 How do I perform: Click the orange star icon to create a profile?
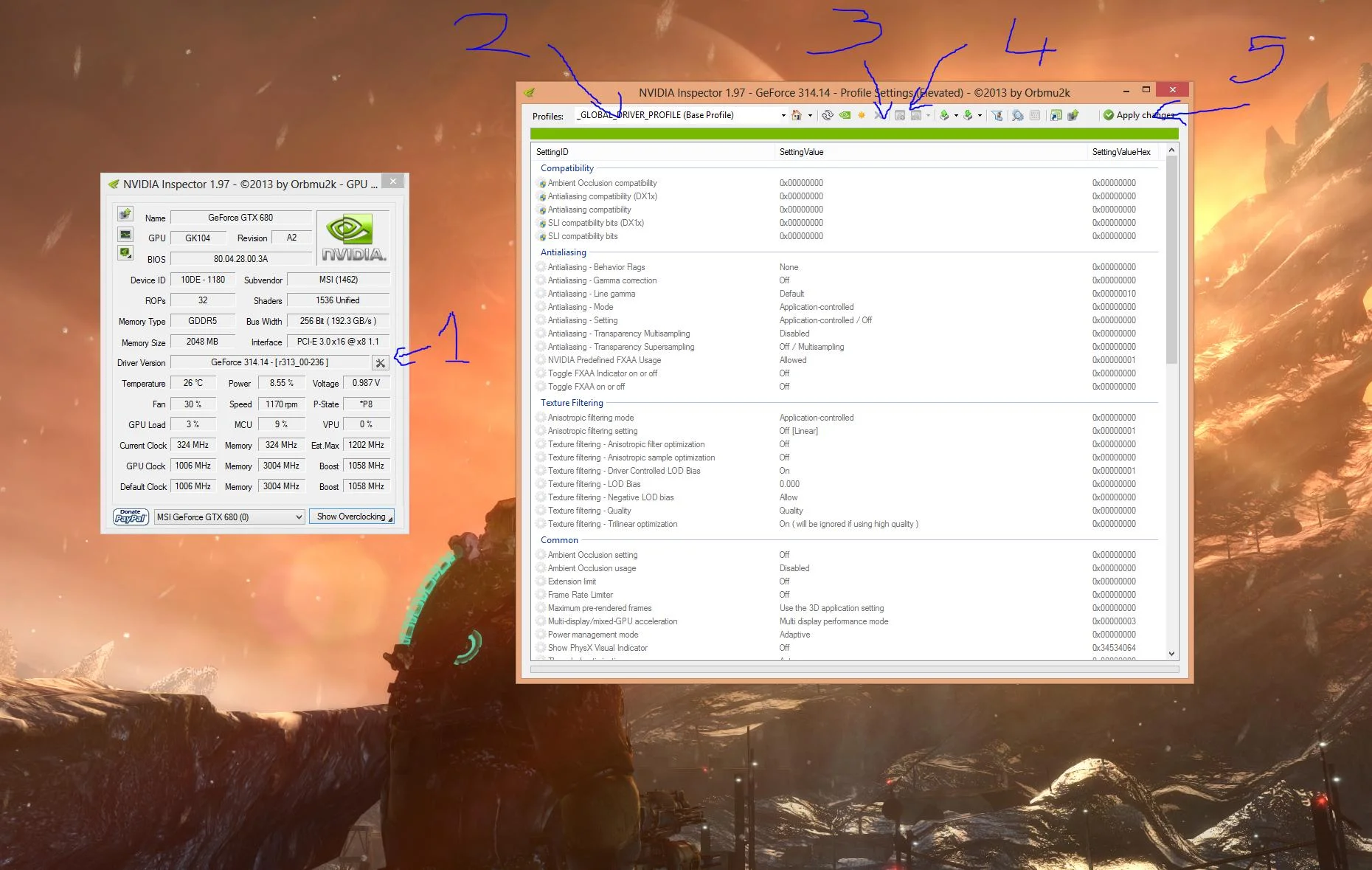[862, 115]
